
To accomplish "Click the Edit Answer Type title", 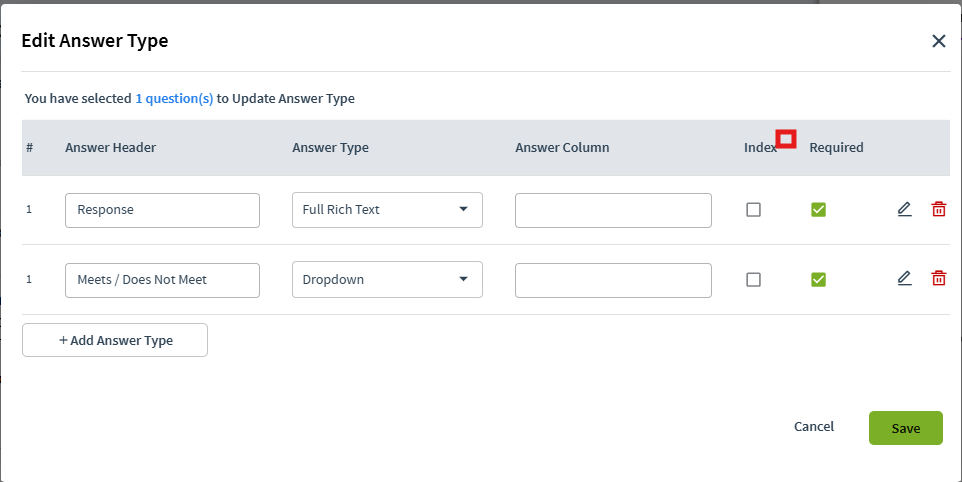I will [95, 41].
